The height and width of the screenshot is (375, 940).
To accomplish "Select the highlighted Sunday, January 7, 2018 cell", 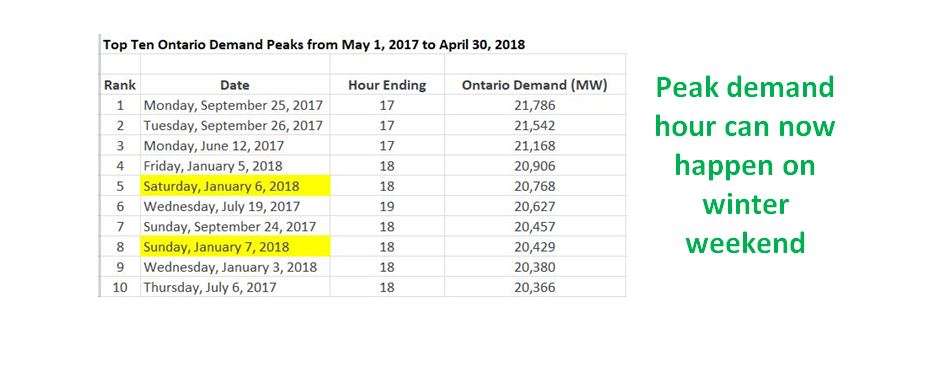I will [235, 246].
